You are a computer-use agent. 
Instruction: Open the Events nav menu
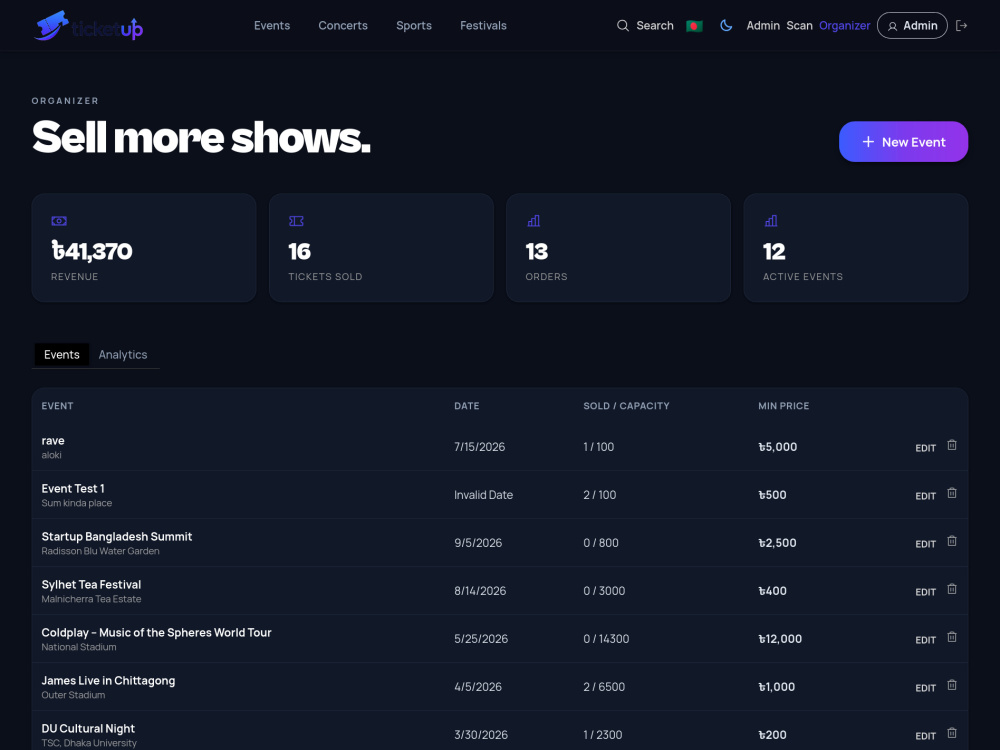(x=272, y=26)
